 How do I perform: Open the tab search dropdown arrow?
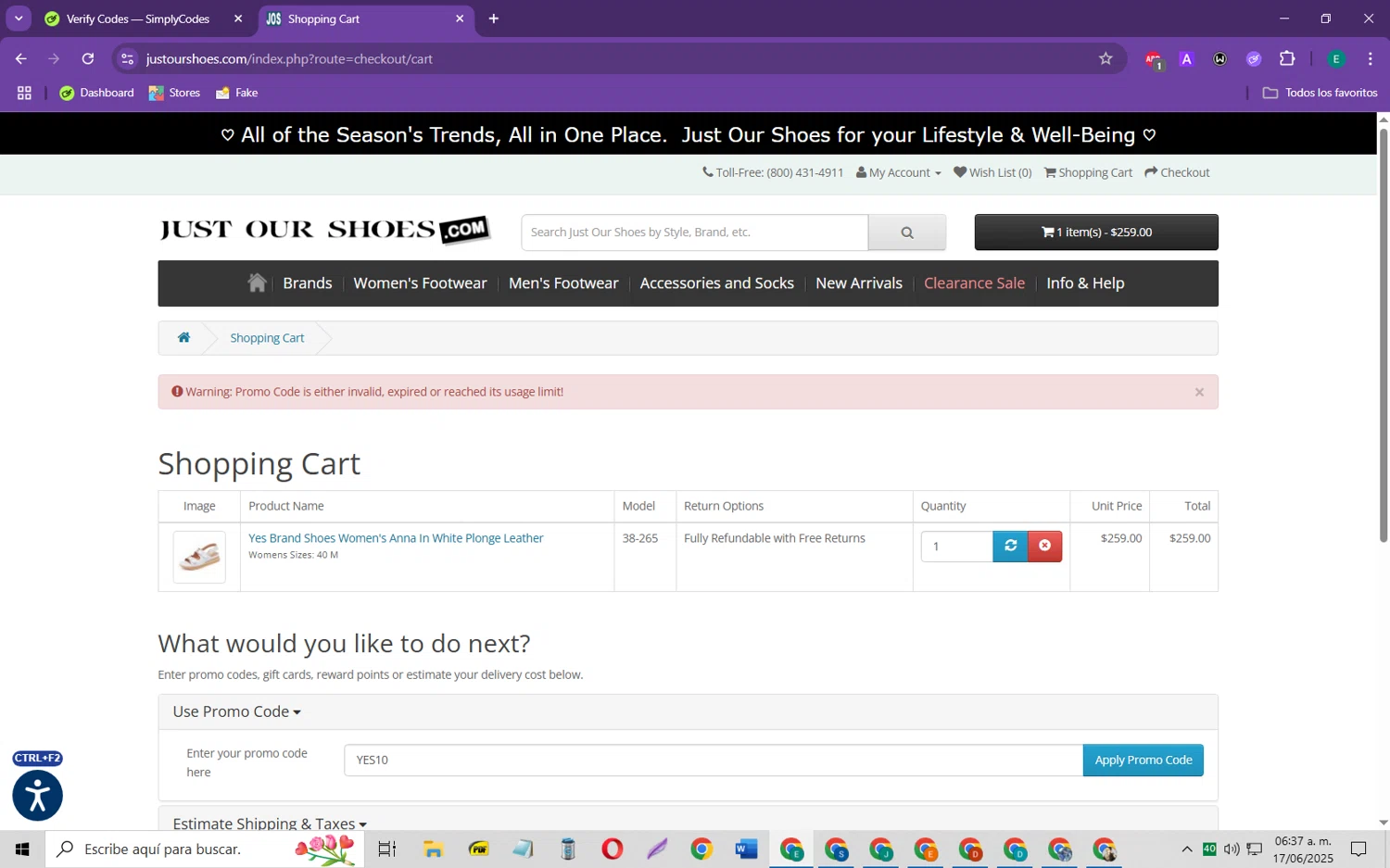(x=19, y=19)
